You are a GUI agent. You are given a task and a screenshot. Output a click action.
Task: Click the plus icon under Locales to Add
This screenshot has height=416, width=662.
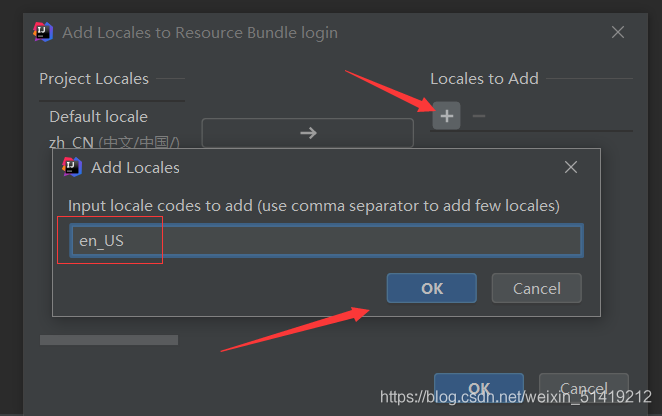click(x=447, y=116)
